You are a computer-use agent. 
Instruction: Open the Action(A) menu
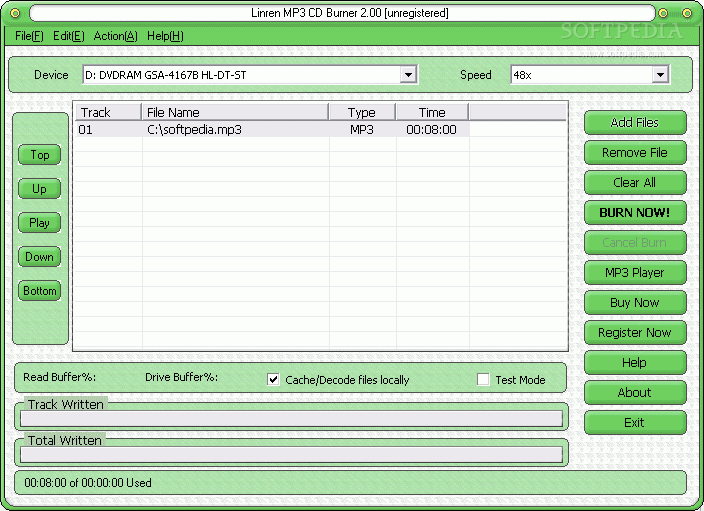115,36
